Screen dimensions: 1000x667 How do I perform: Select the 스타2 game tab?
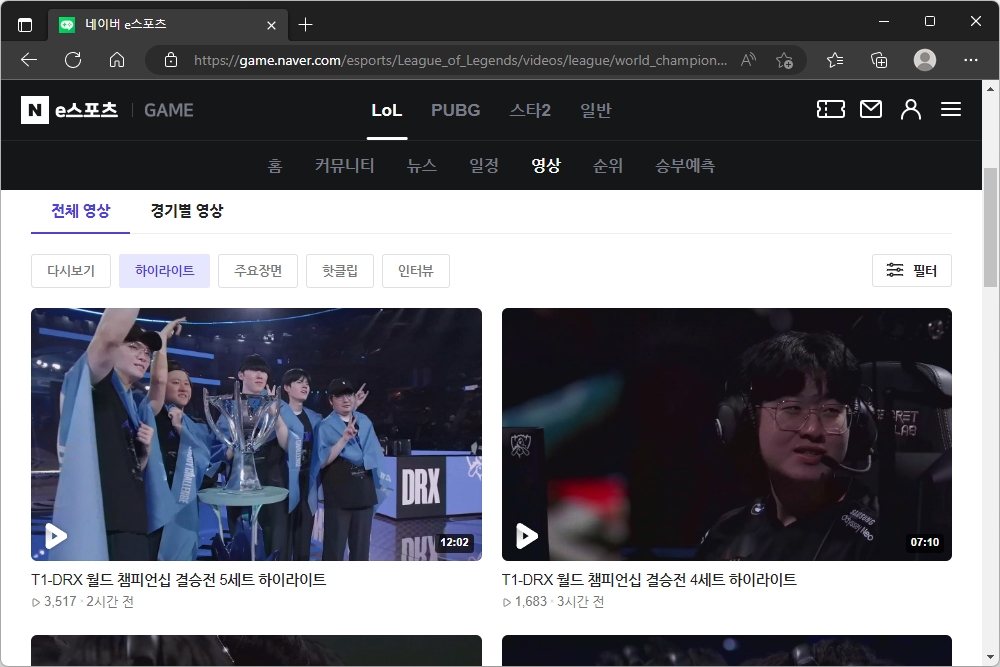click(529, 110)
